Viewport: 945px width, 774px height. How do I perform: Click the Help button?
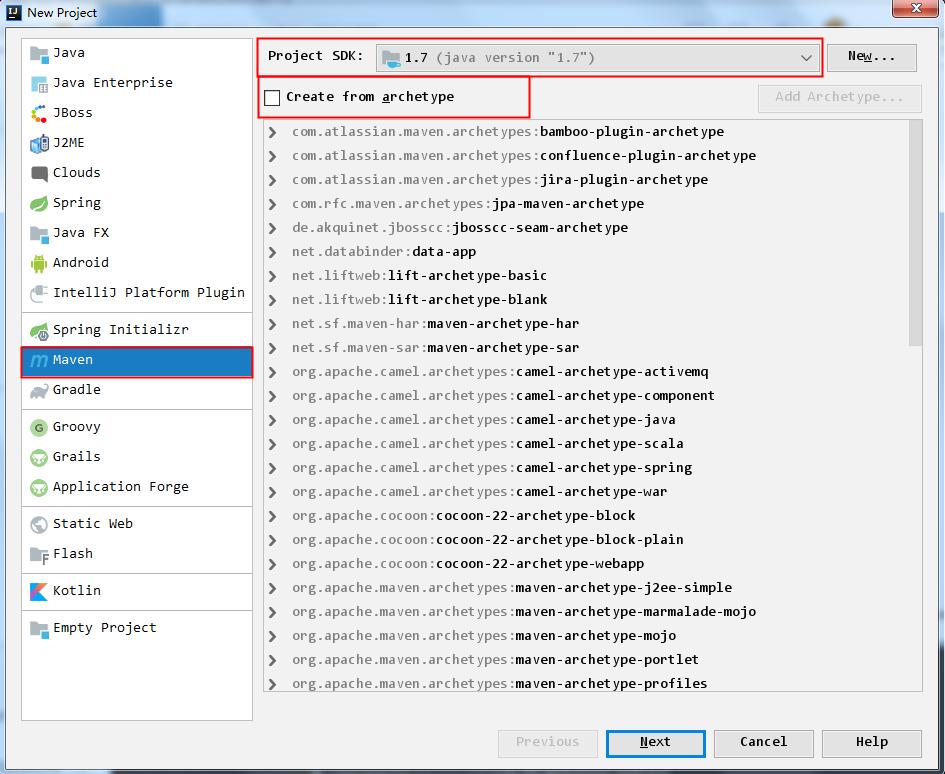871,743
